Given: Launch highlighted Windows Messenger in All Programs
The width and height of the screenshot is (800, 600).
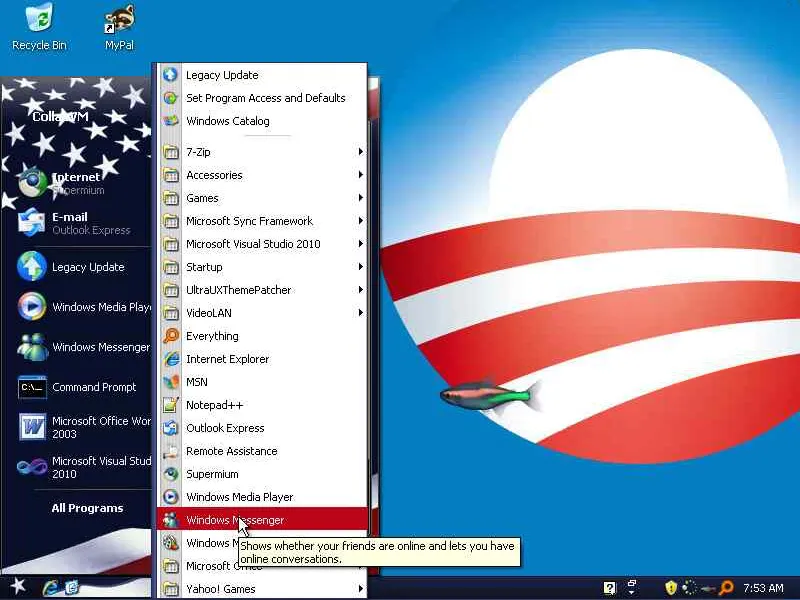Looking at the screenshot, I should tap(262, 519).
